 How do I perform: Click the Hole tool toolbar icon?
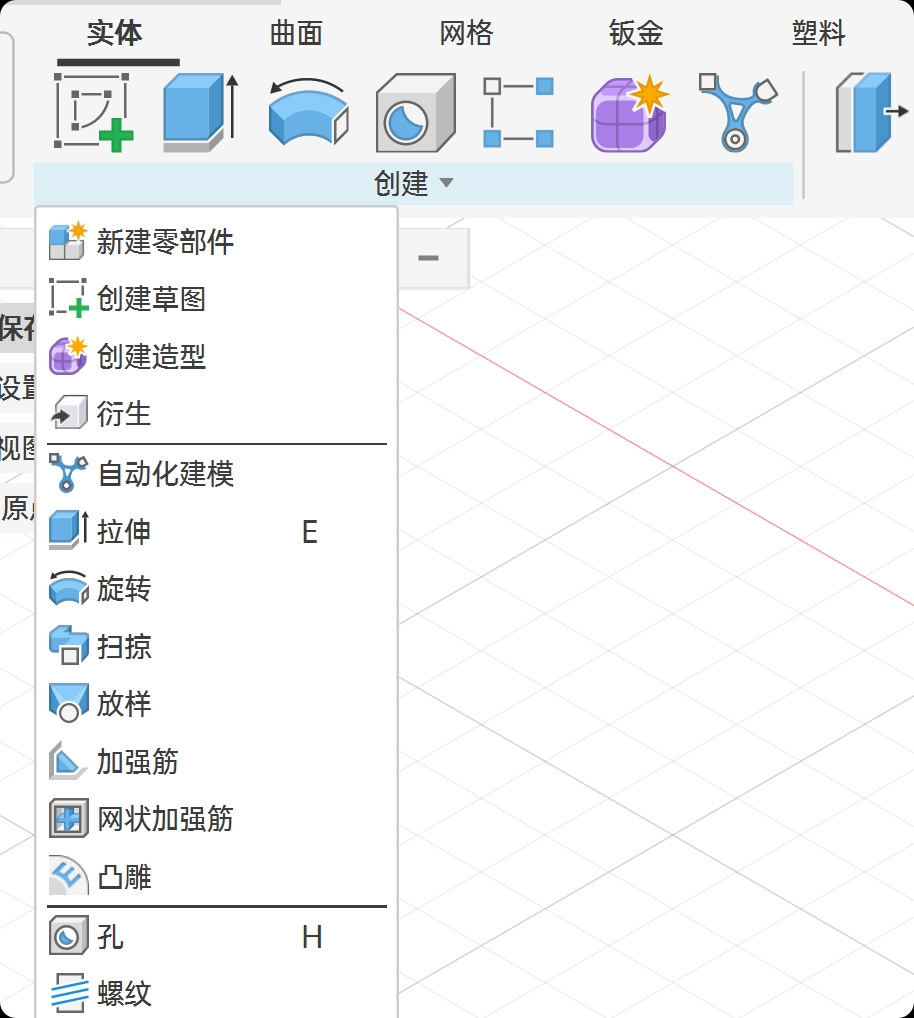point(415,112)
